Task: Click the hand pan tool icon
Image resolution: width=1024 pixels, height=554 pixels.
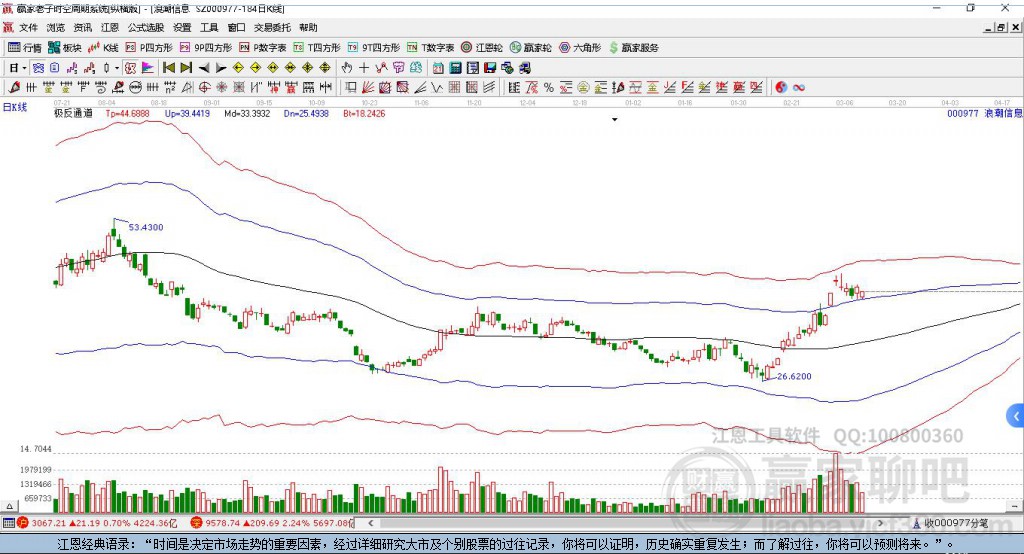Action: tap(347, 68)
